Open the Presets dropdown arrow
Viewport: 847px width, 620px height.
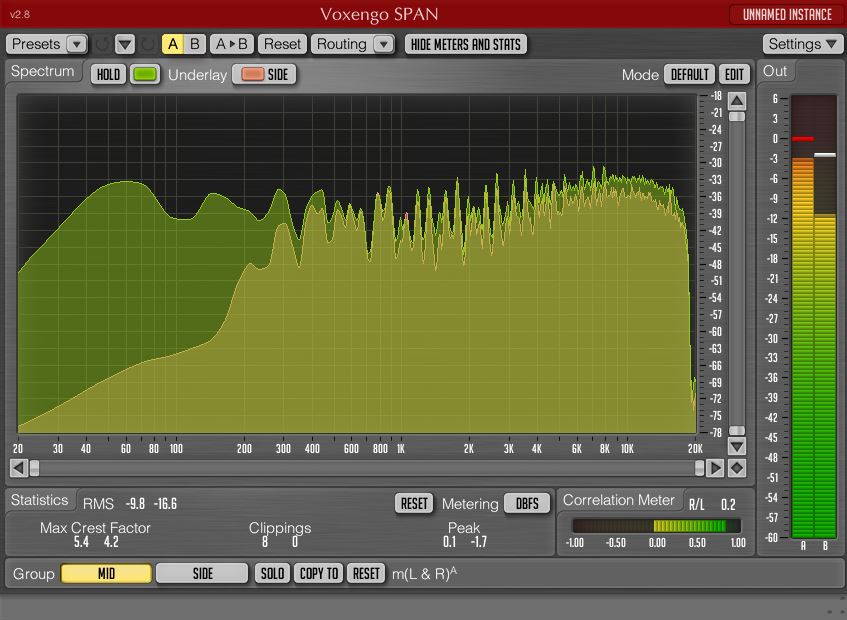tap(76, 44)
